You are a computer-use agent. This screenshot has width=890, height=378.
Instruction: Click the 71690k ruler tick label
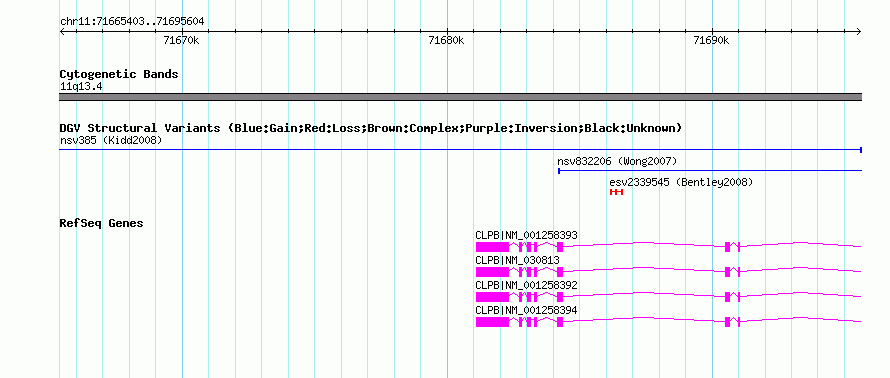[711, 40]
